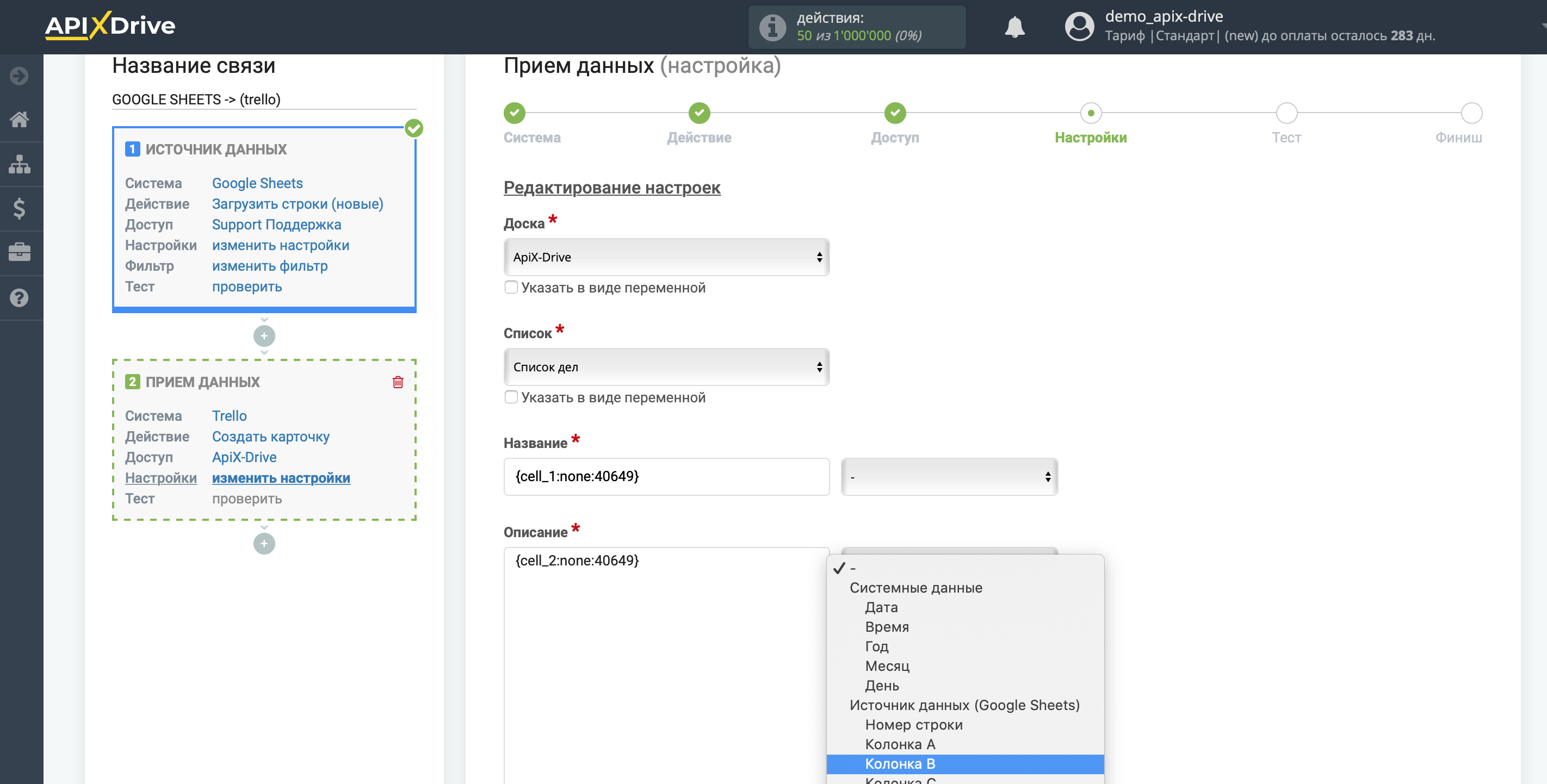Click the Trello system link
Screen dimensions: 1547x784
(x=229, y=416)
